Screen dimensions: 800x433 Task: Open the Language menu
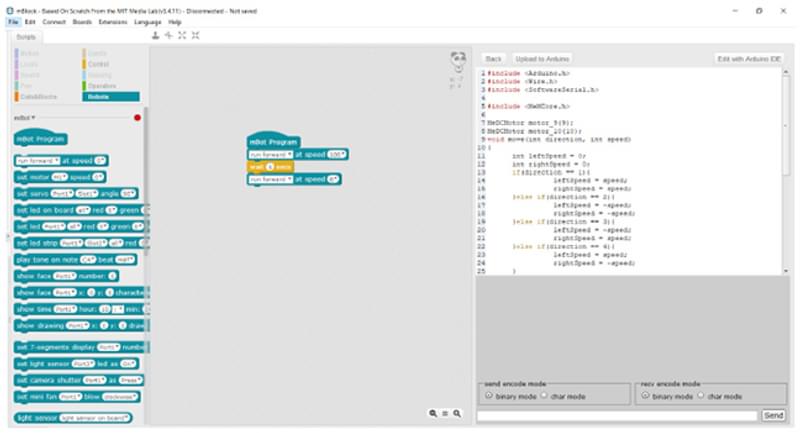[x=147, y=22]
